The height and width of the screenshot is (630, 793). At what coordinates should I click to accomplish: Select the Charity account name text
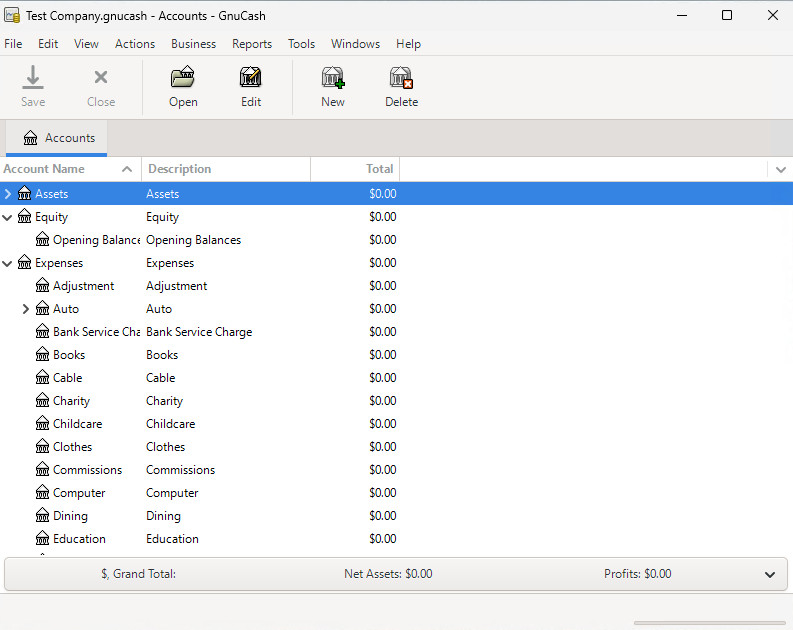coord(71,401)
